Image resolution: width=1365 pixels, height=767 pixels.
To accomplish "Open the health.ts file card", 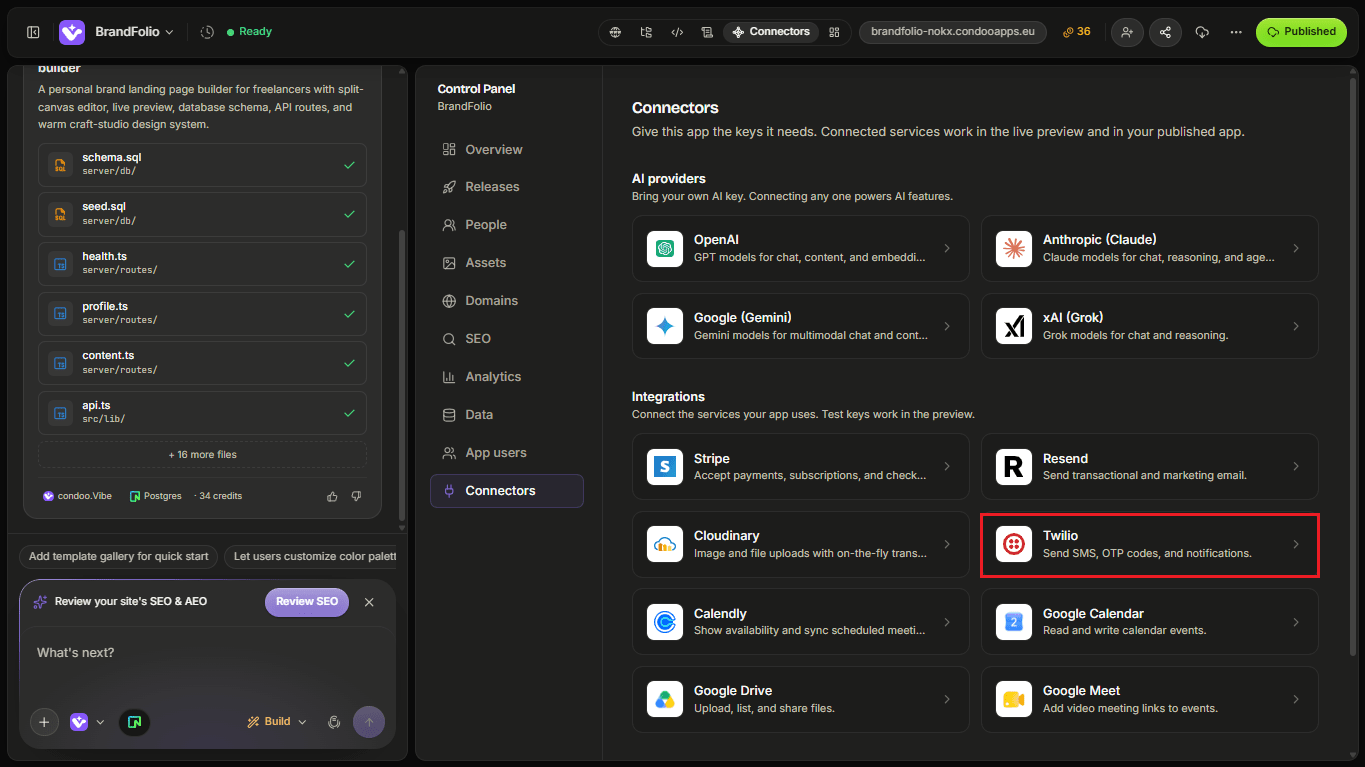I will pos(202,264).
